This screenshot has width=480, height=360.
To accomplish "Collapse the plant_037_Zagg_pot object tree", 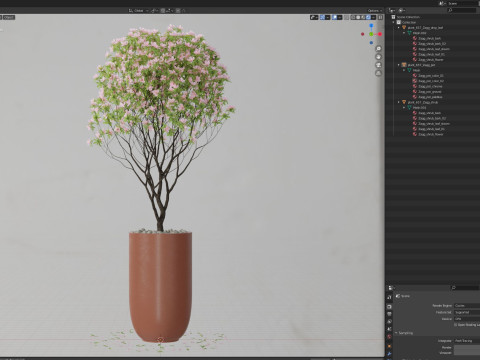I will pos(399,65).
